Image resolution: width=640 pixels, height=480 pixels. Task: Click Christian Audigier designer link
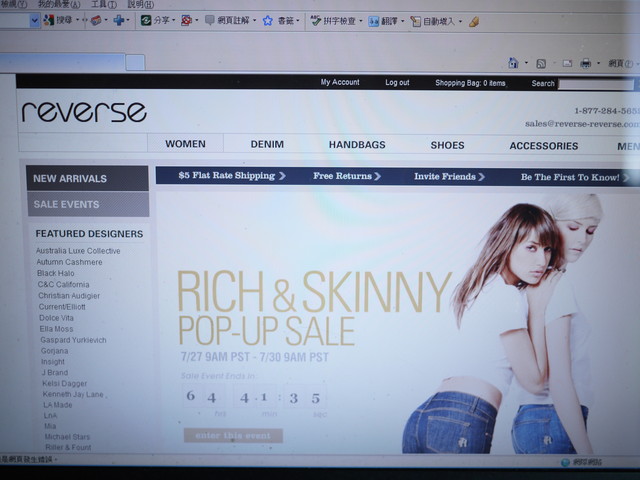pyautogui.click(x=69, y=296)
